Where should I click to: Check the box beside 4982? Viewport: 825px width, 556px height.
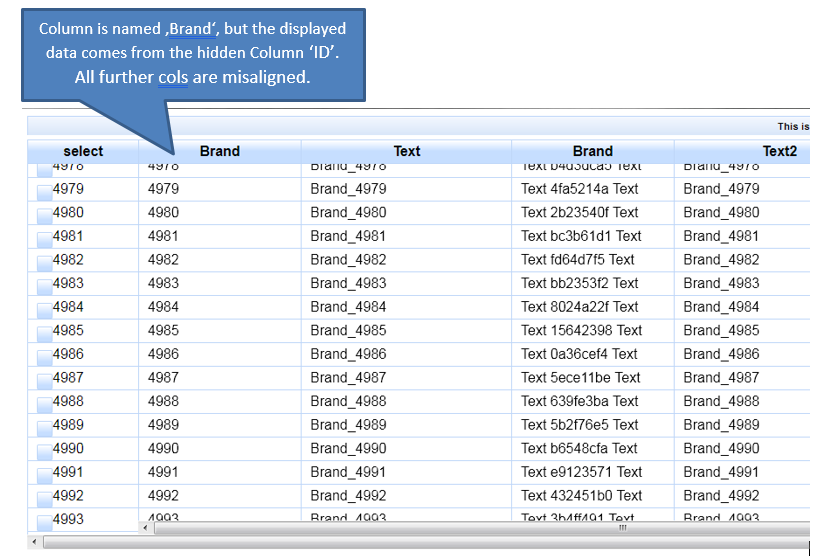click(x=45, y=264)
